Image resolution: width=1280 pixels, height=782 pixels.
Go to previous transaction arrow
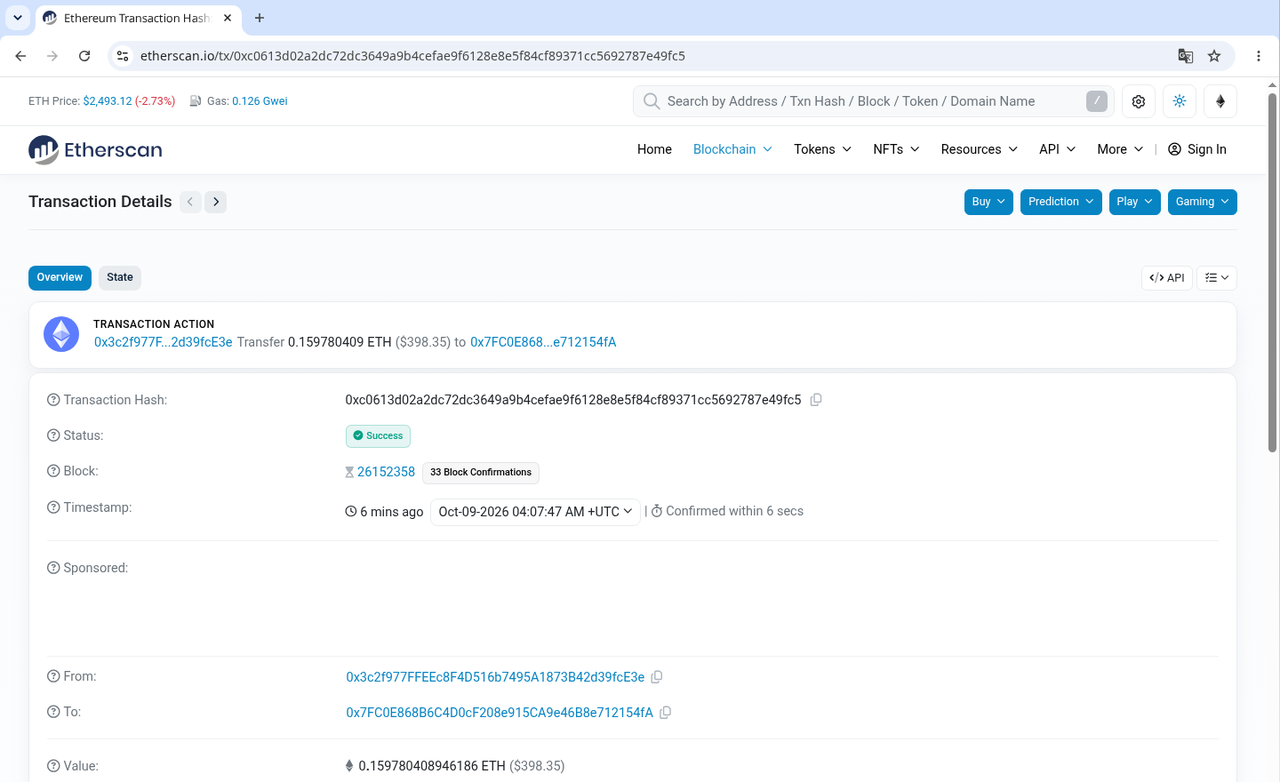point(190,202)
